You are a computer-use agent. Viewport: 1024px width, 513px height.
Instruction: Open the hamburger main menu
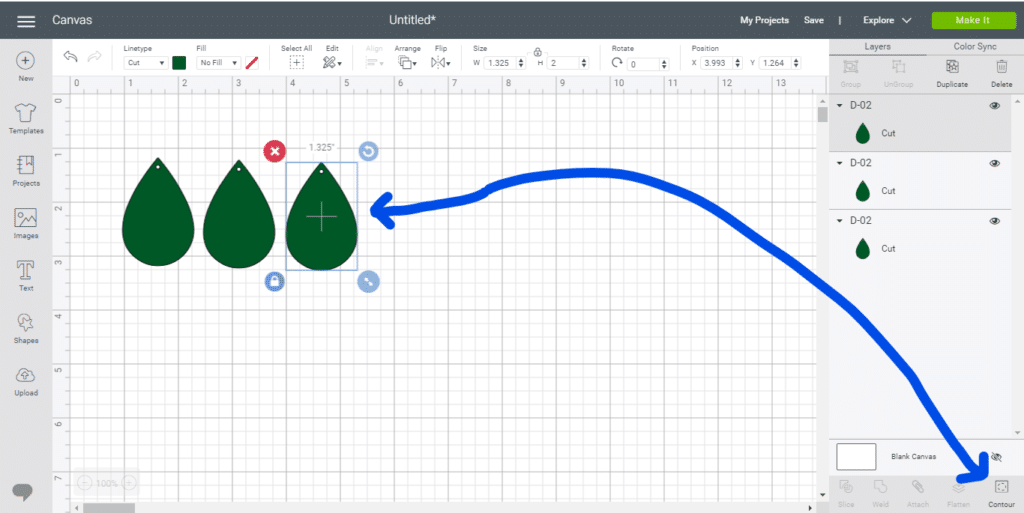coord(26,21)
